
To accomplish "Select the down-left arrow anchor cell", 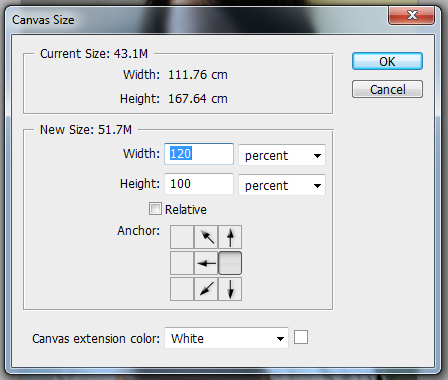I will click(206, 289).
